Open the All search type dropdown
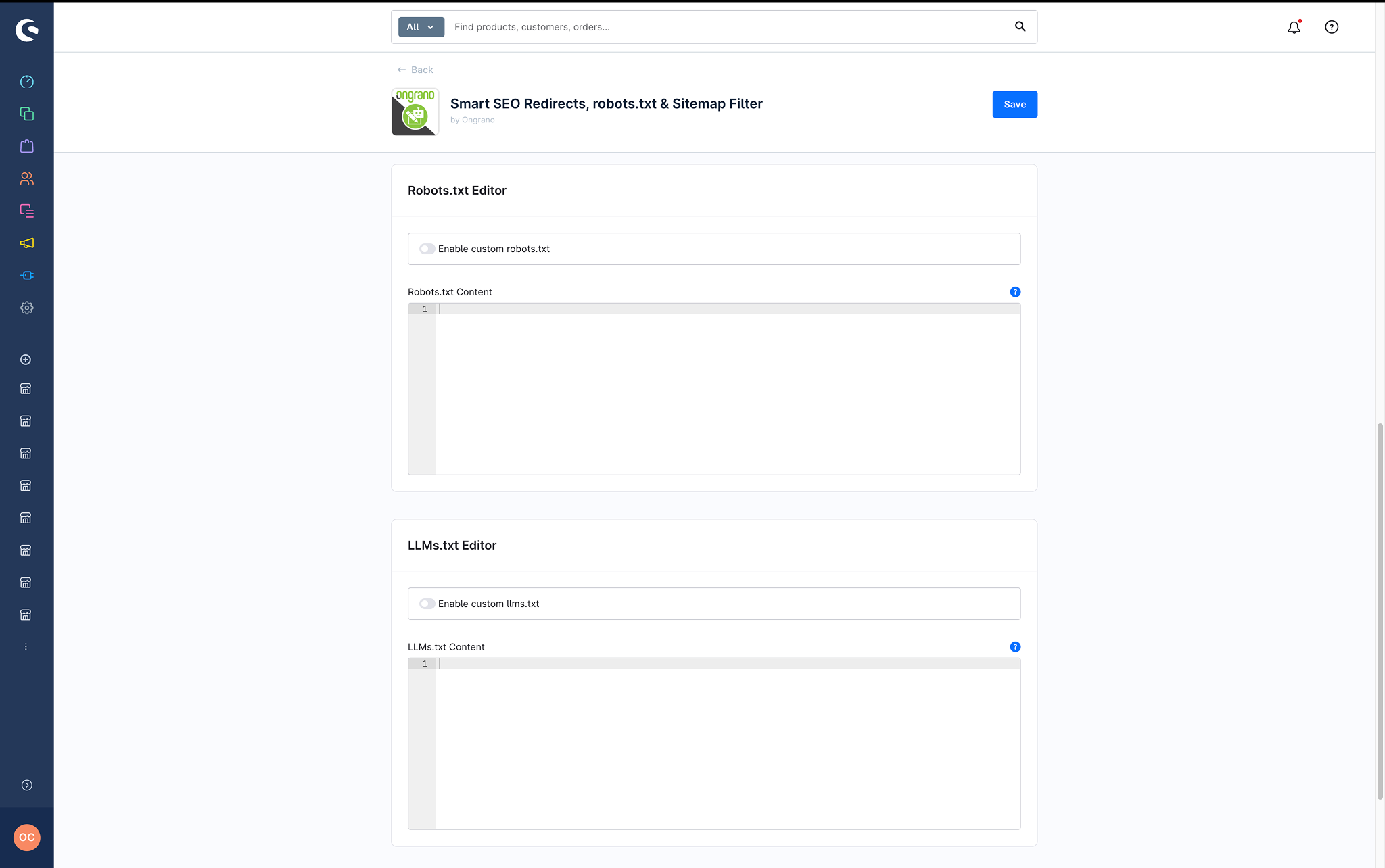 pos(421,27)
